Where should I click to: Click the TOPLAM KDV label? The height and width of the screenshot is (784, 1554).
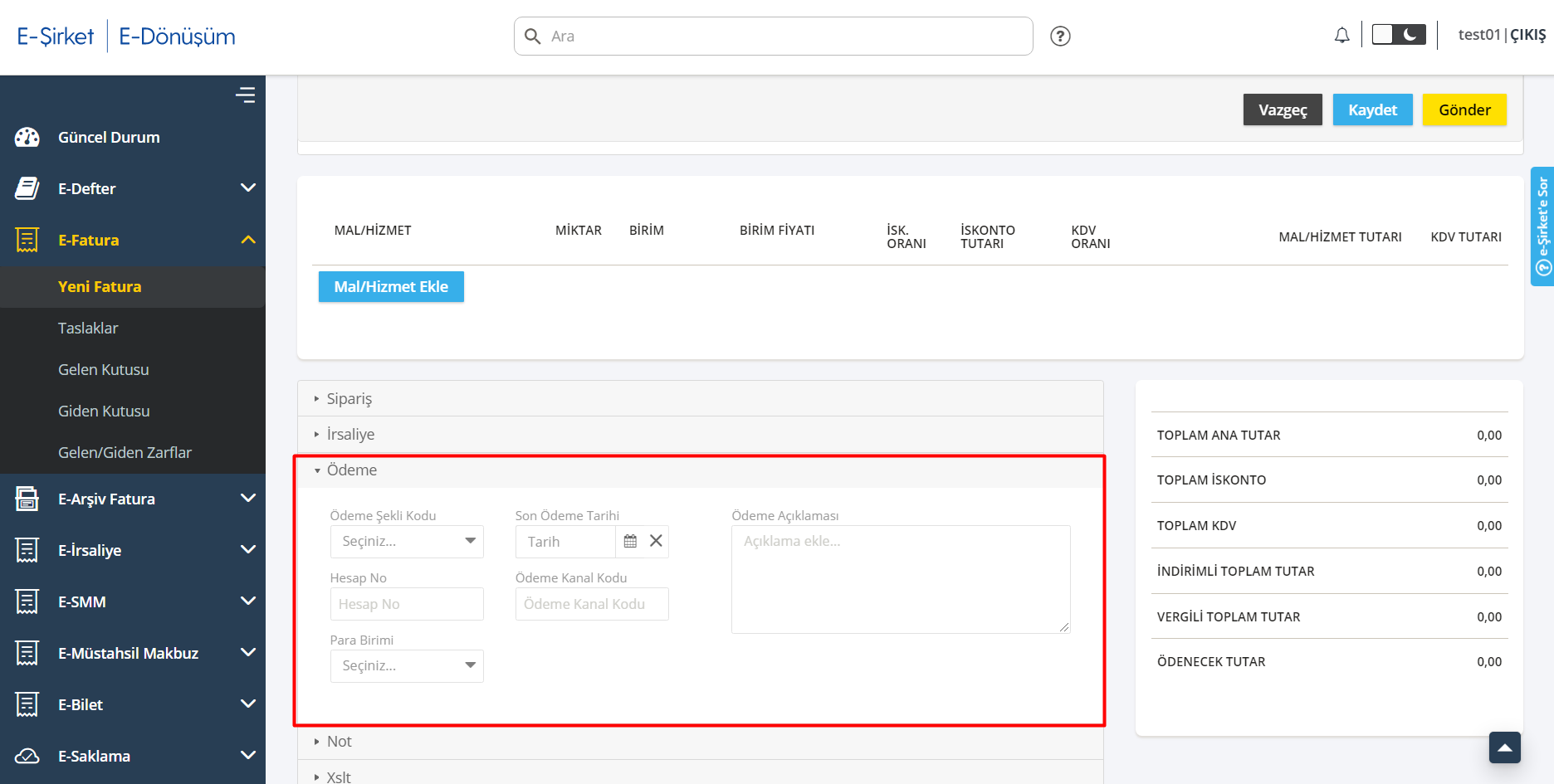point(1196,526)
